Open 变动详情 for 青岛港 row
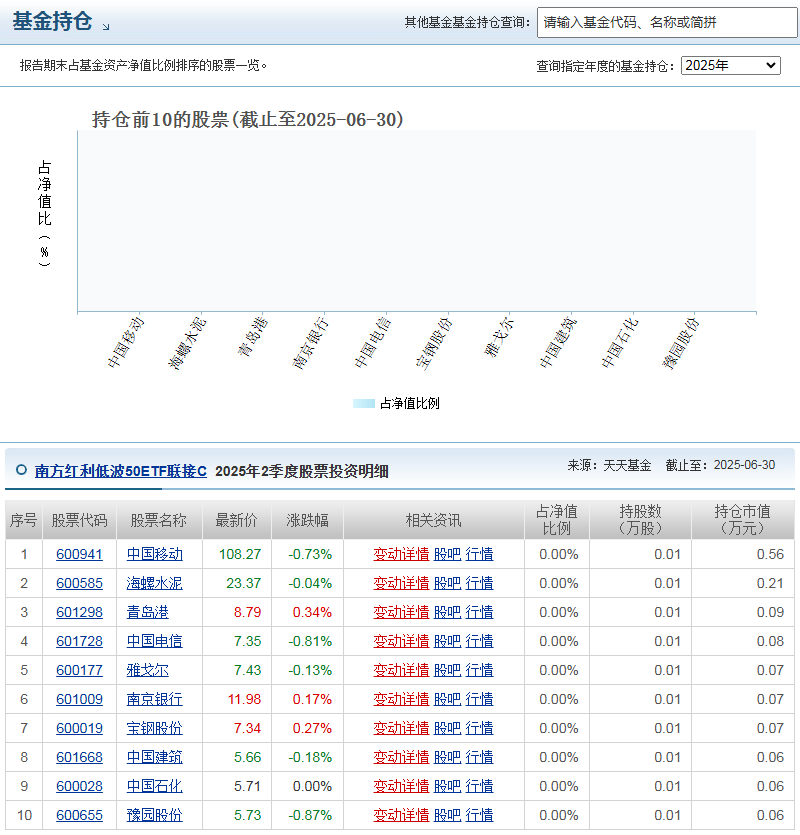Image resolution: width=800 pixels, height=835 pixels. tap(401, 612)
